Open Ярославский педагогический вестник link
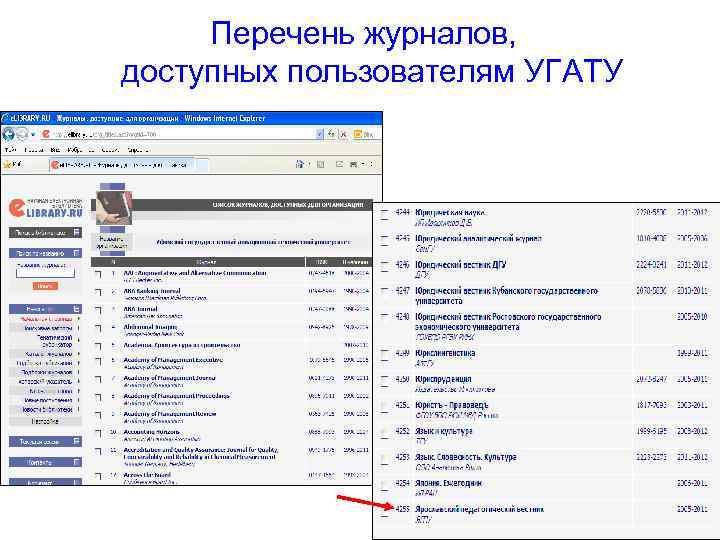The image size is (720, 540). [479, 509]
